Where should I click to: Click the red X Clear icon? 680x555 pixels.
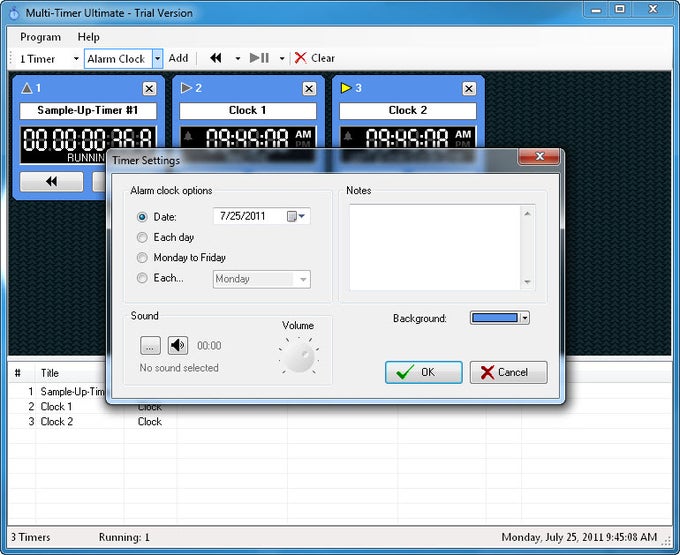[301, 58]
